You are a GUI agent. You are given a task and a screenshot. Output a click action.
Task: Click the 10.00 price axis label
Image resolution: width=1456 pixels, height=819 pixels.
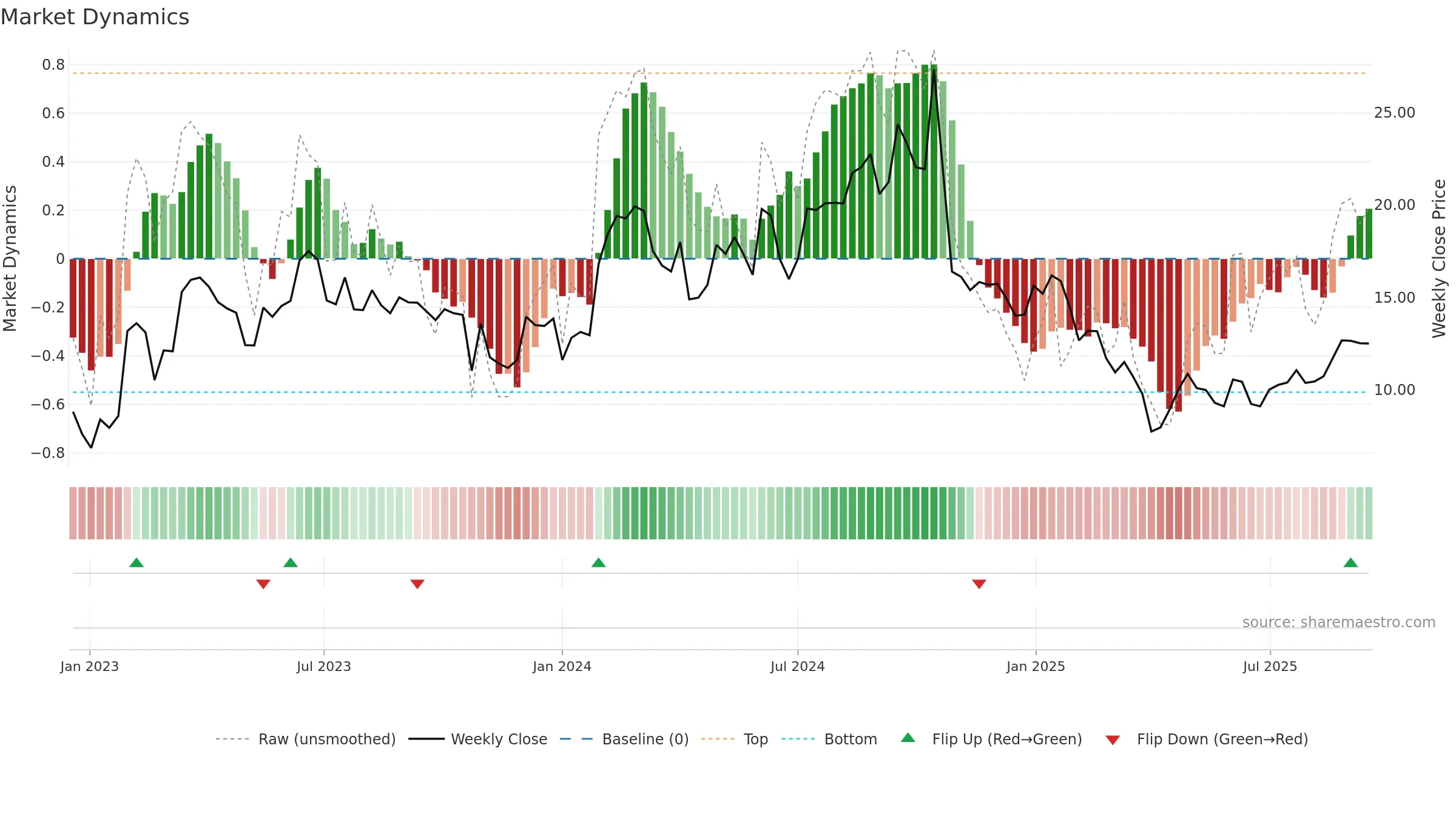pyautogui.click(x=1395, y=390)
